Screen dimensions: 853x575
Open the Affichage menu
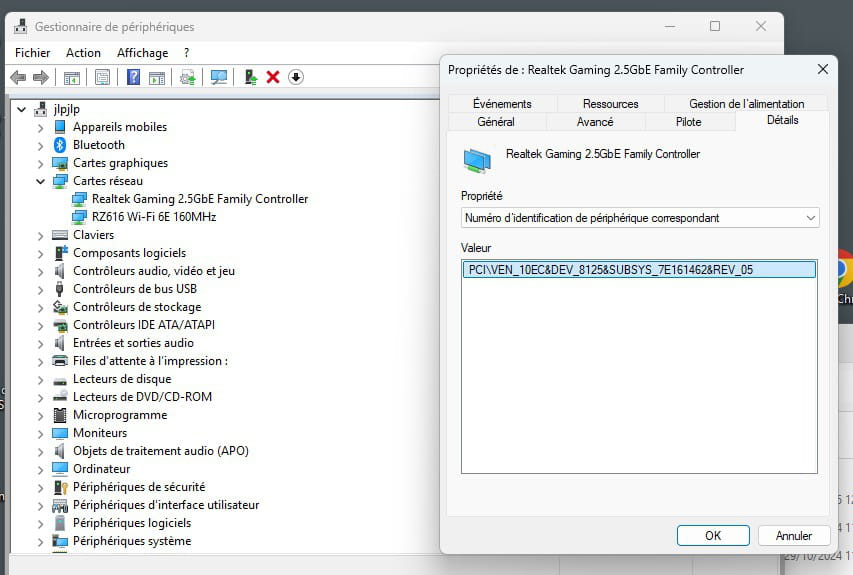click(x=142, y=53)
